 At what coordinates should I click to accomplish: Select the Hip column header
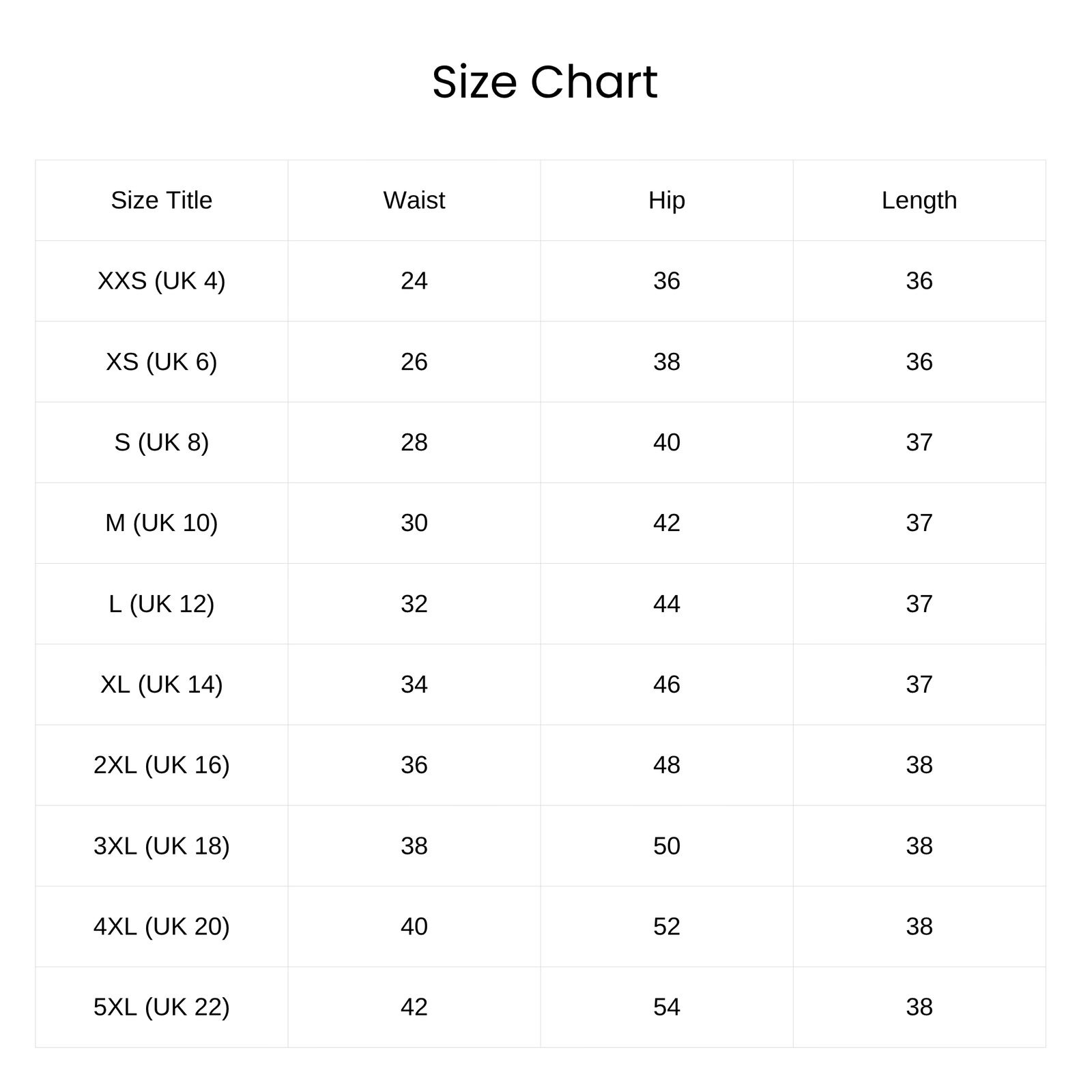click(x=667, y=201)
